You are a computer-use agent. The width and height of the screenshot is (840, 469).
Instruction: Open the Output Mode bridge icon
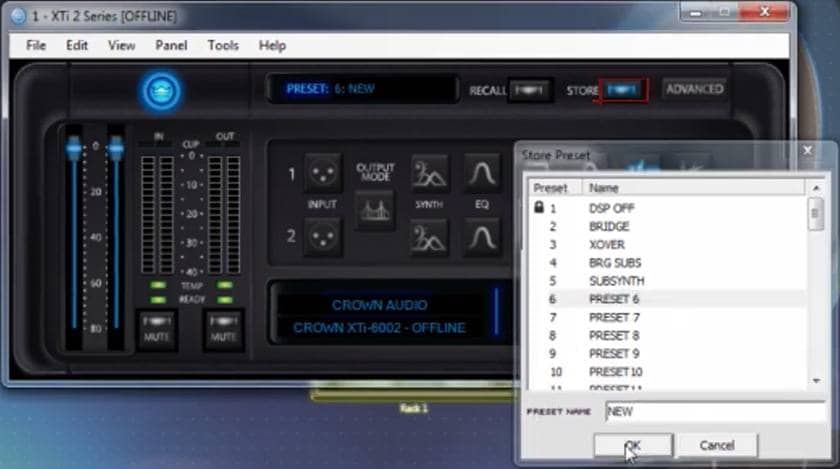coord(375,211)
